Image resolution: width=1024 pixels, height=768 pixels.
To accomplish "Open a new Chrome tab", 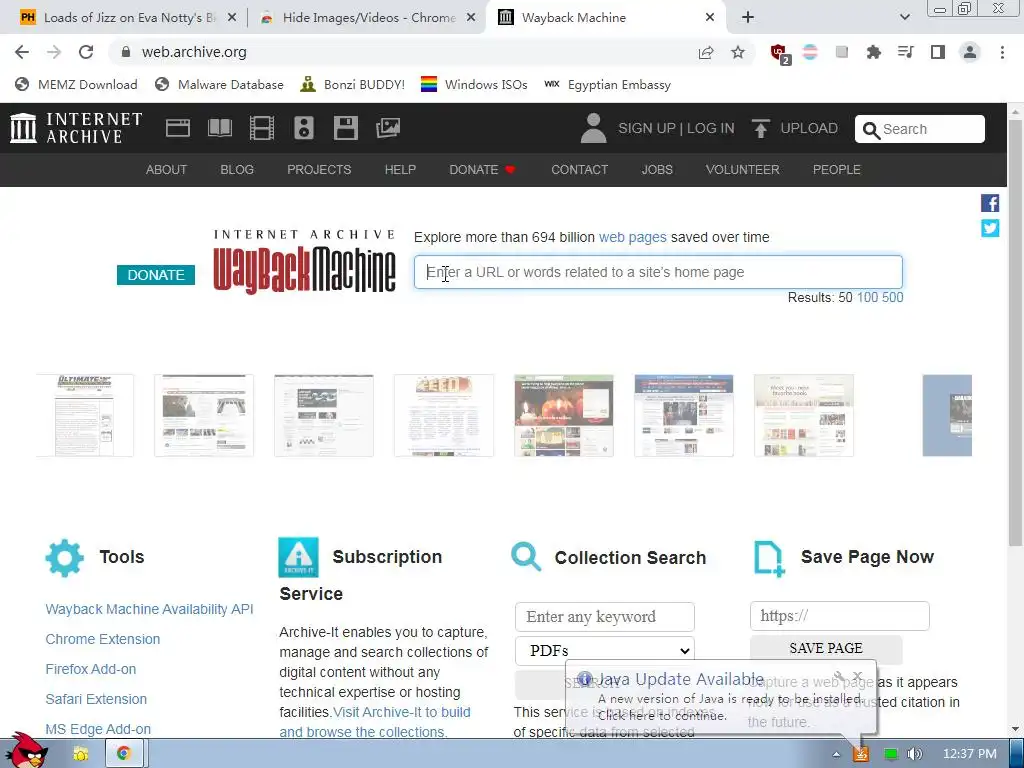I will pos(748,18).
